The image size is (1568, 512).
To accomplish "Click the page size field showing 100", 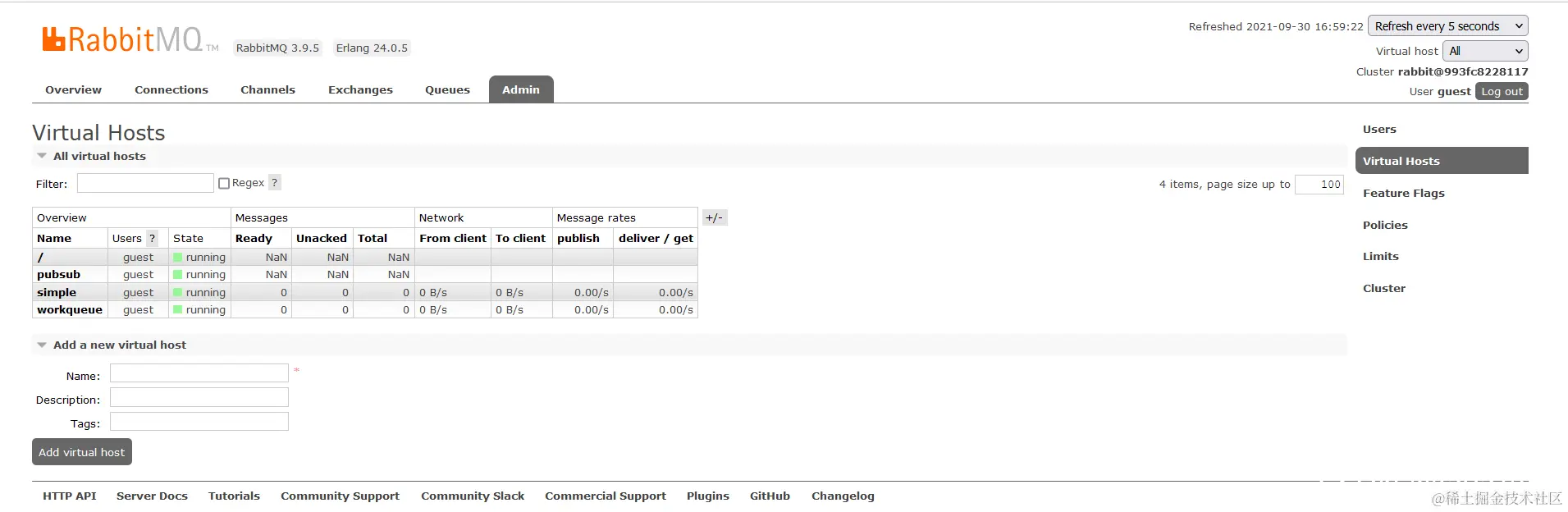I will click(1319, 184).
